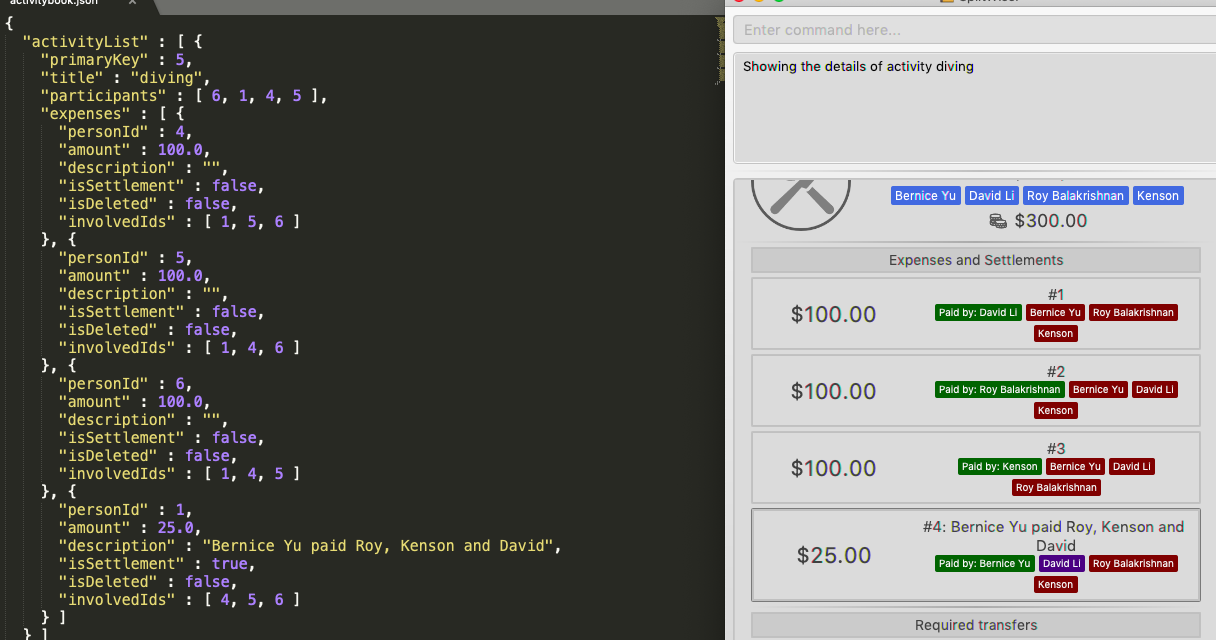Select expense card #3's $100.00 amount
The image size is (1216, 640).
click(833, 468)
